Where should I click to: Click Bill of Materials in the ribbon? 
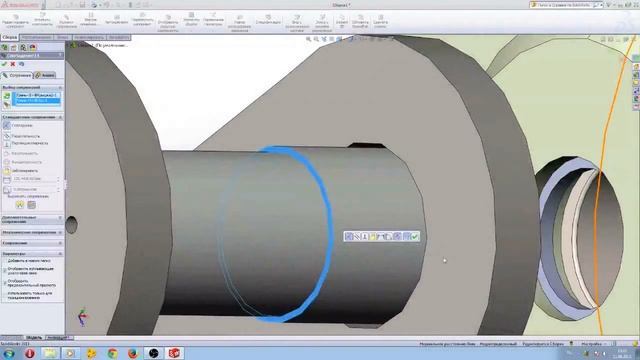point(268,20)
